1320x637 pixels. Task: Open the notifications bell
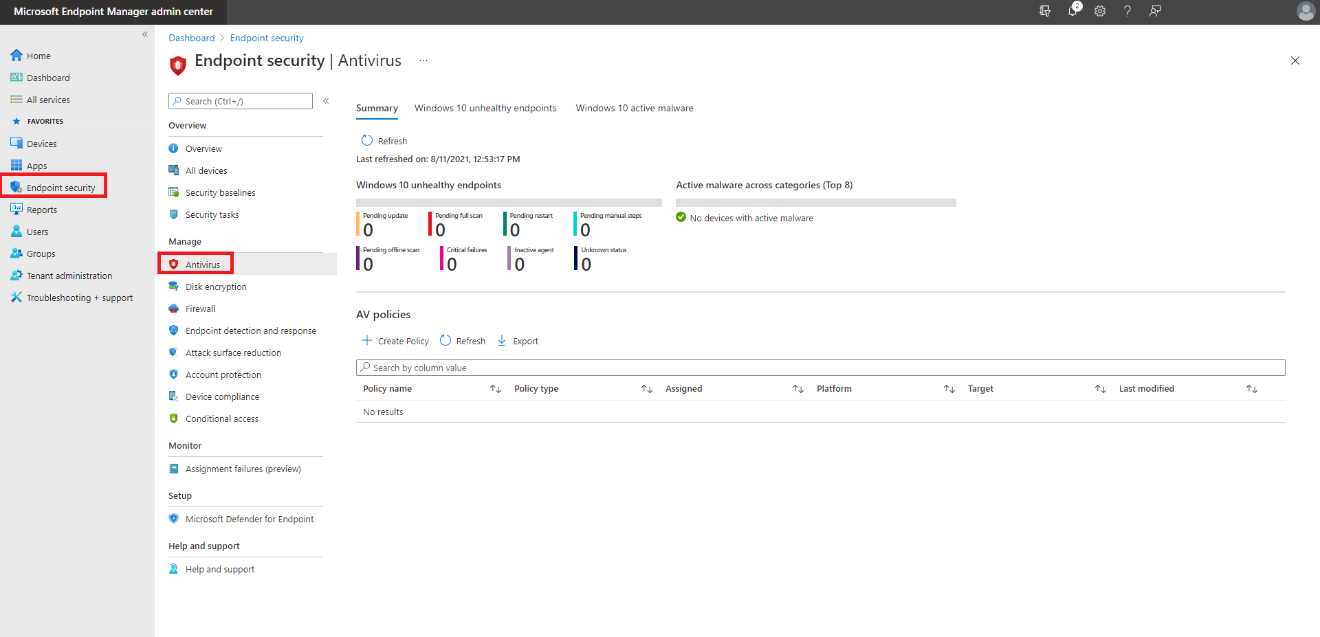[1072, 10]
